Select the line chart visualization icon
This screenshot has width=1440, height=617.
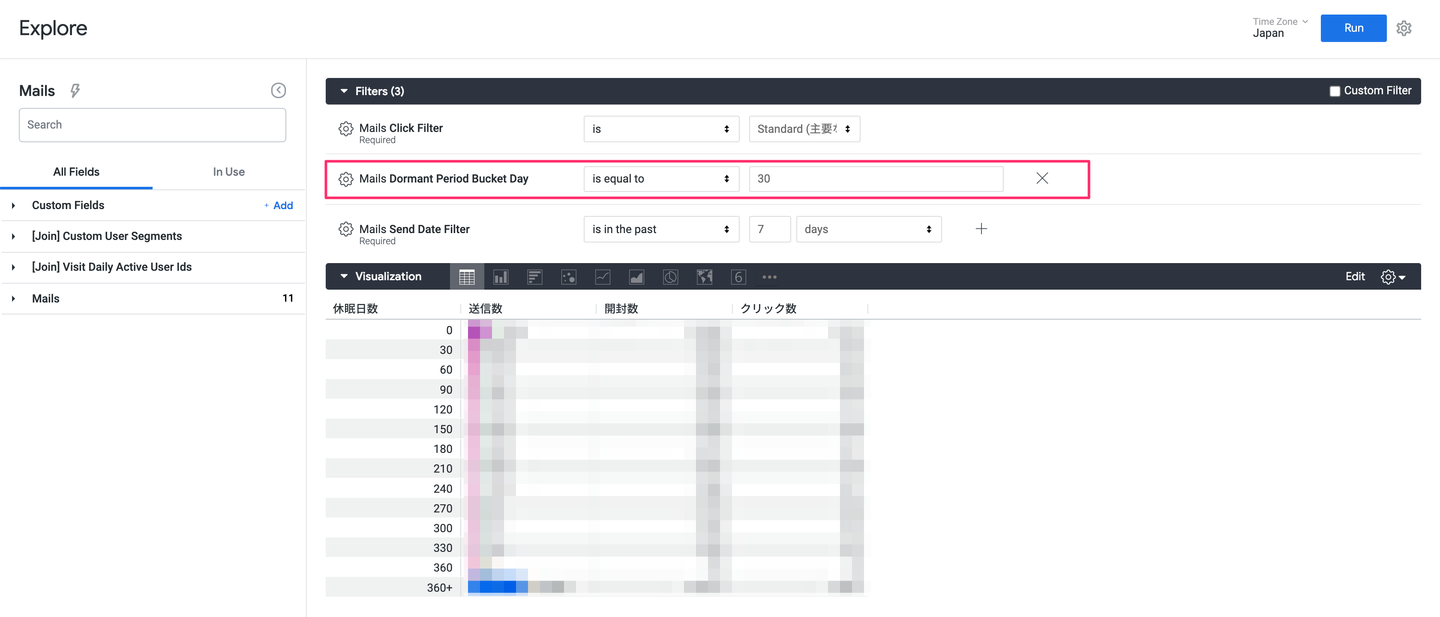click(603, 277)
